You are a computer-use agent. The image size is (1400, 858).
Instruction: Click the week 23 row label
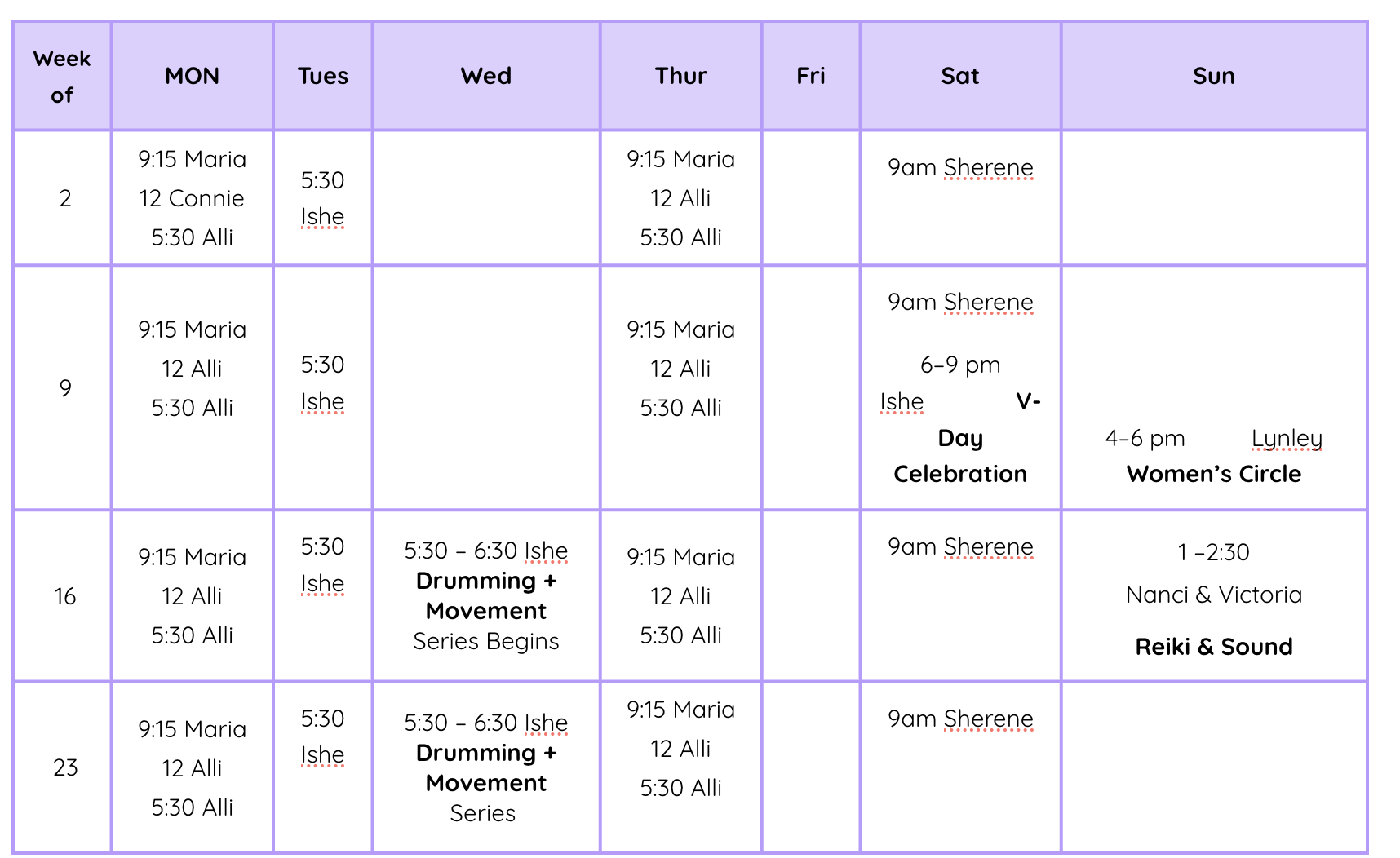click(65, 767)
